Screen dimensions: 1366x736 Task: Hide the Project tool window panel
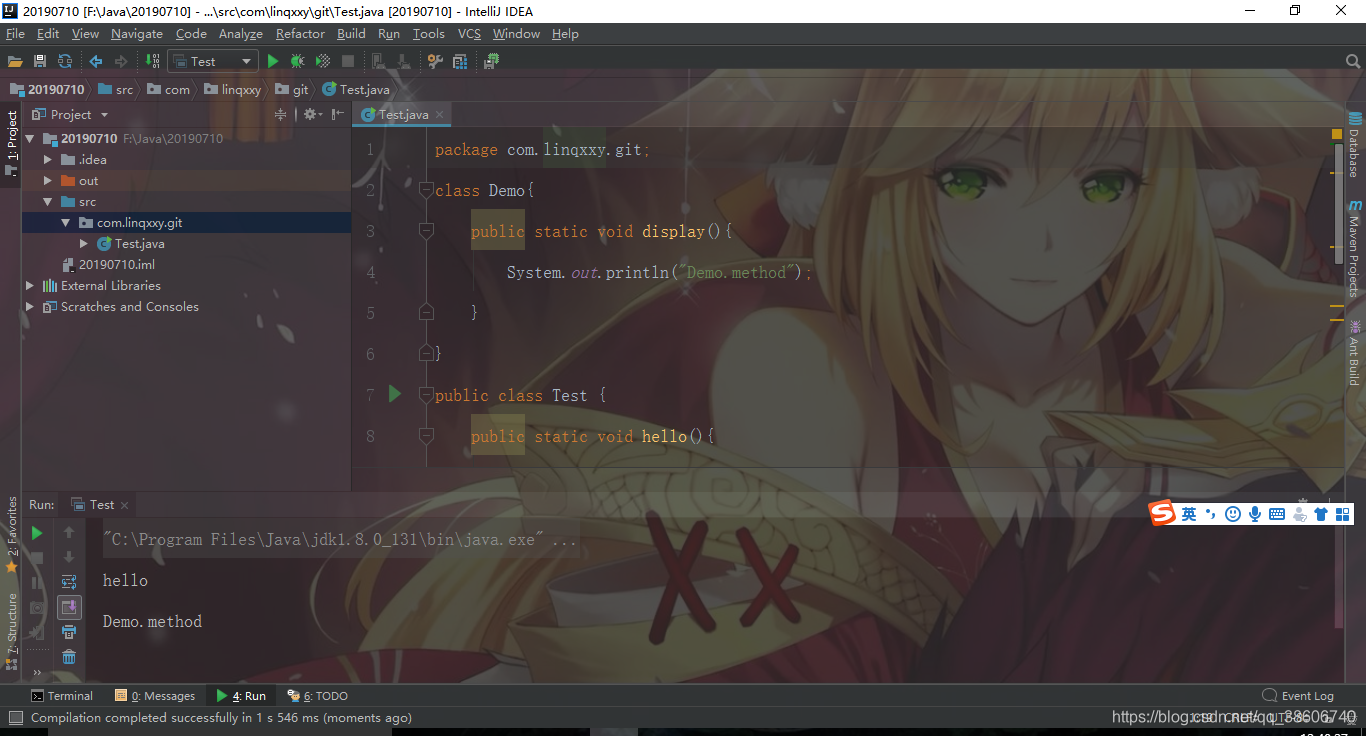tap(336, 114)
